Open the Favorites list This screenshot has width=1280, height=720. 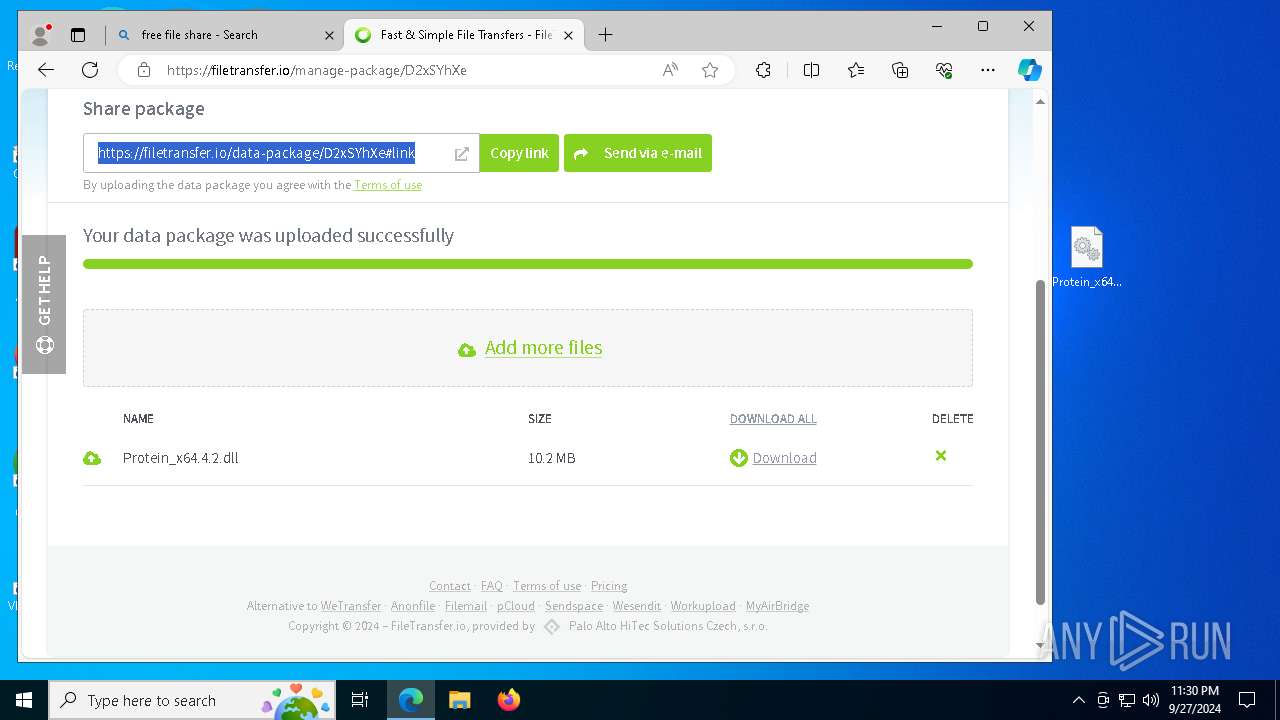(x=856, y=70)
